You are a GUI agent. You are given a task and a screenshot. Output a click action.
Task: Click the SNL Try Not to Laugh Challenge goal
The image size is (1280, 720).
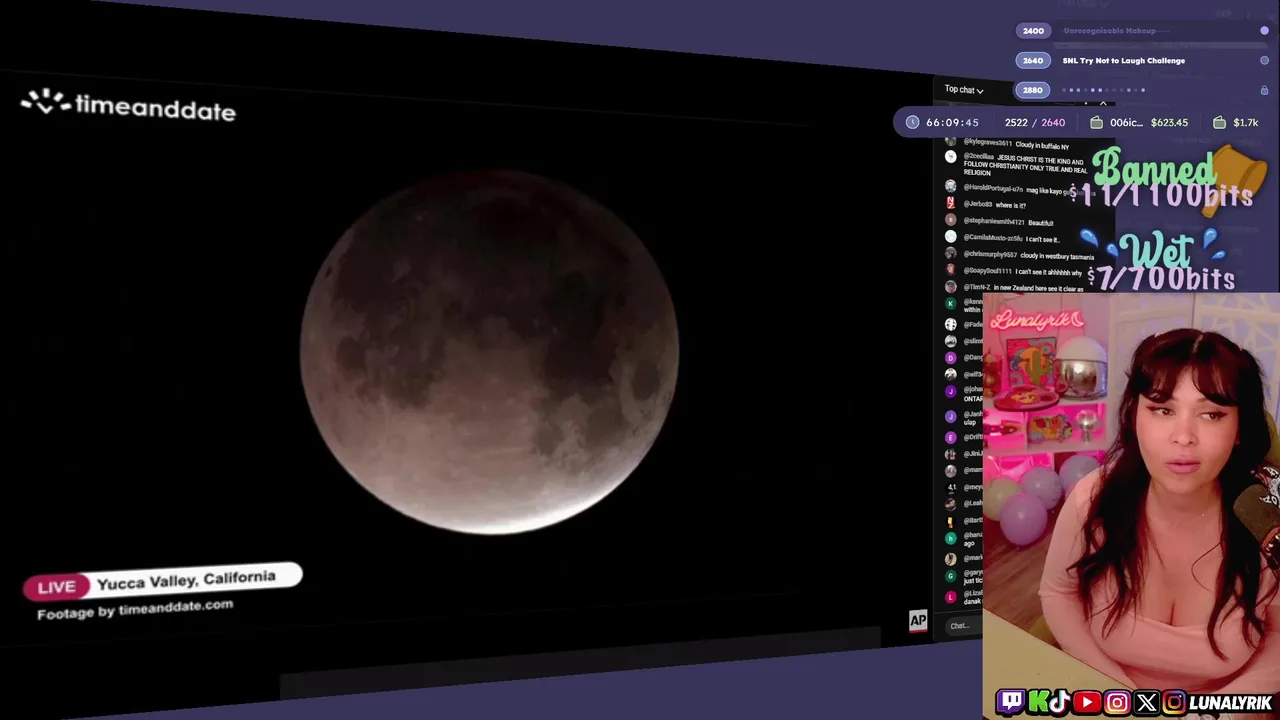(x=1124, y=61)
